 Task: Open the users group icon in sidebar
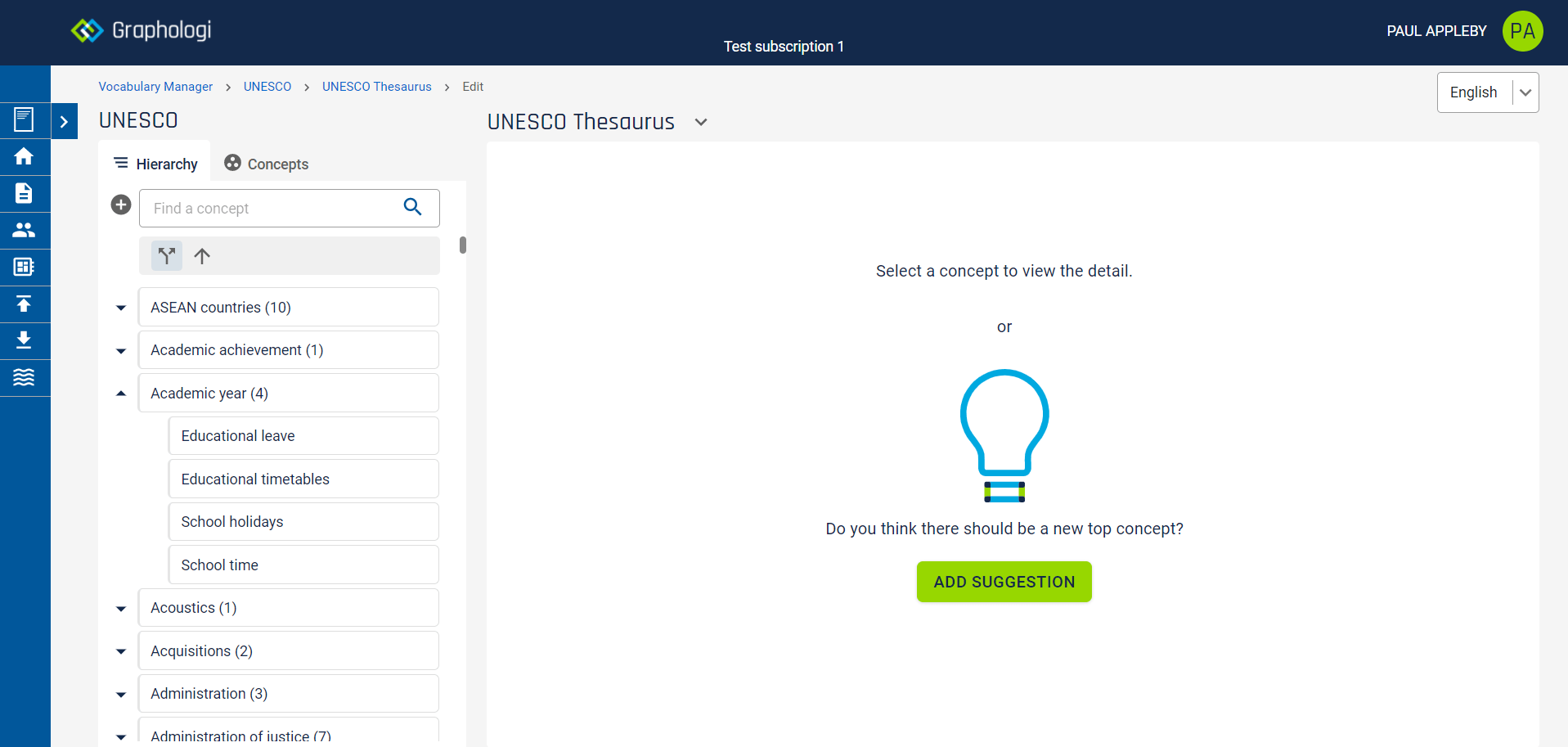24,230
